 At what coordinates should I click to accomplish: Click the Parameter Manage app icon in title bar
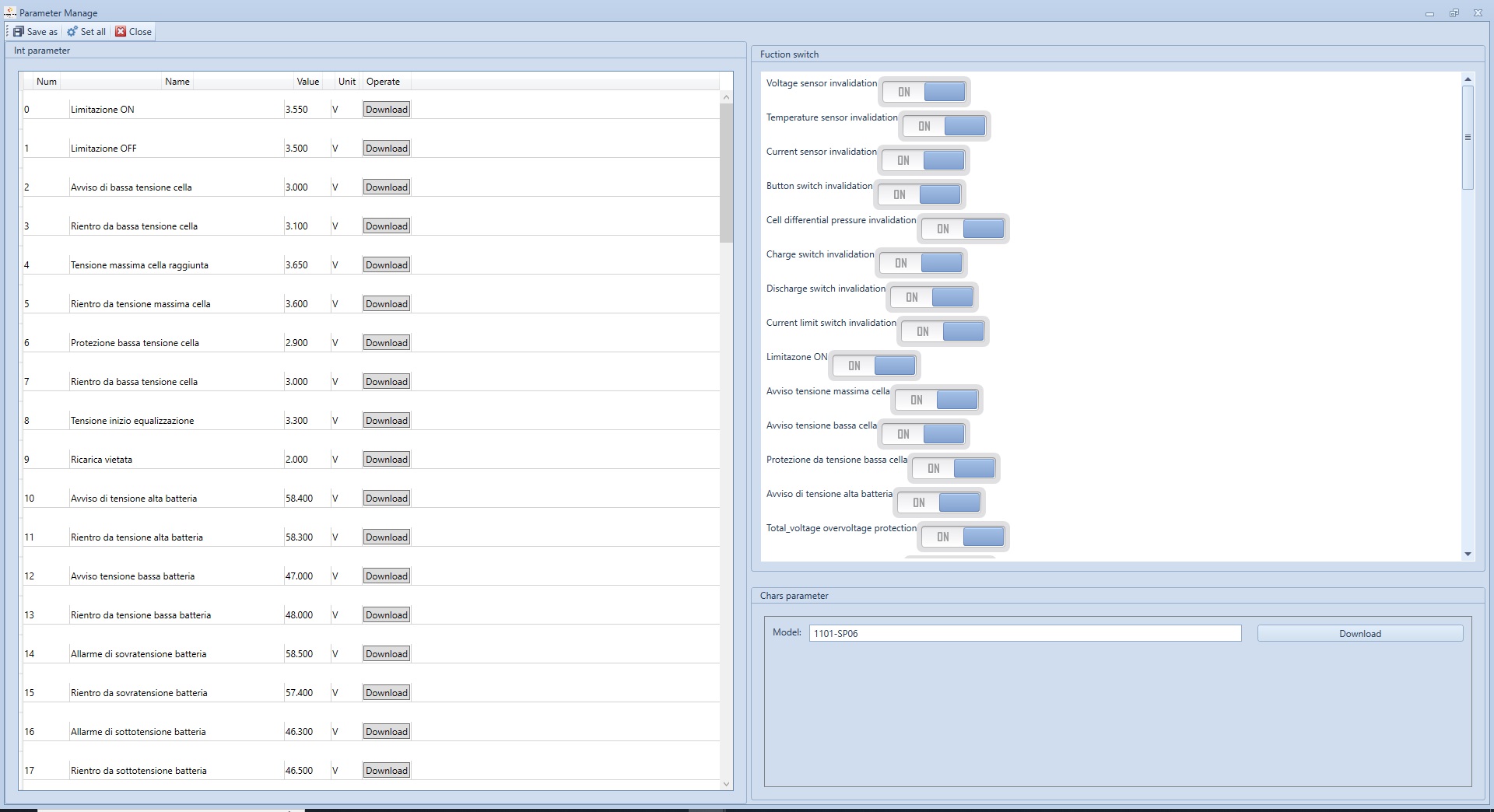[x=10, y=12]
